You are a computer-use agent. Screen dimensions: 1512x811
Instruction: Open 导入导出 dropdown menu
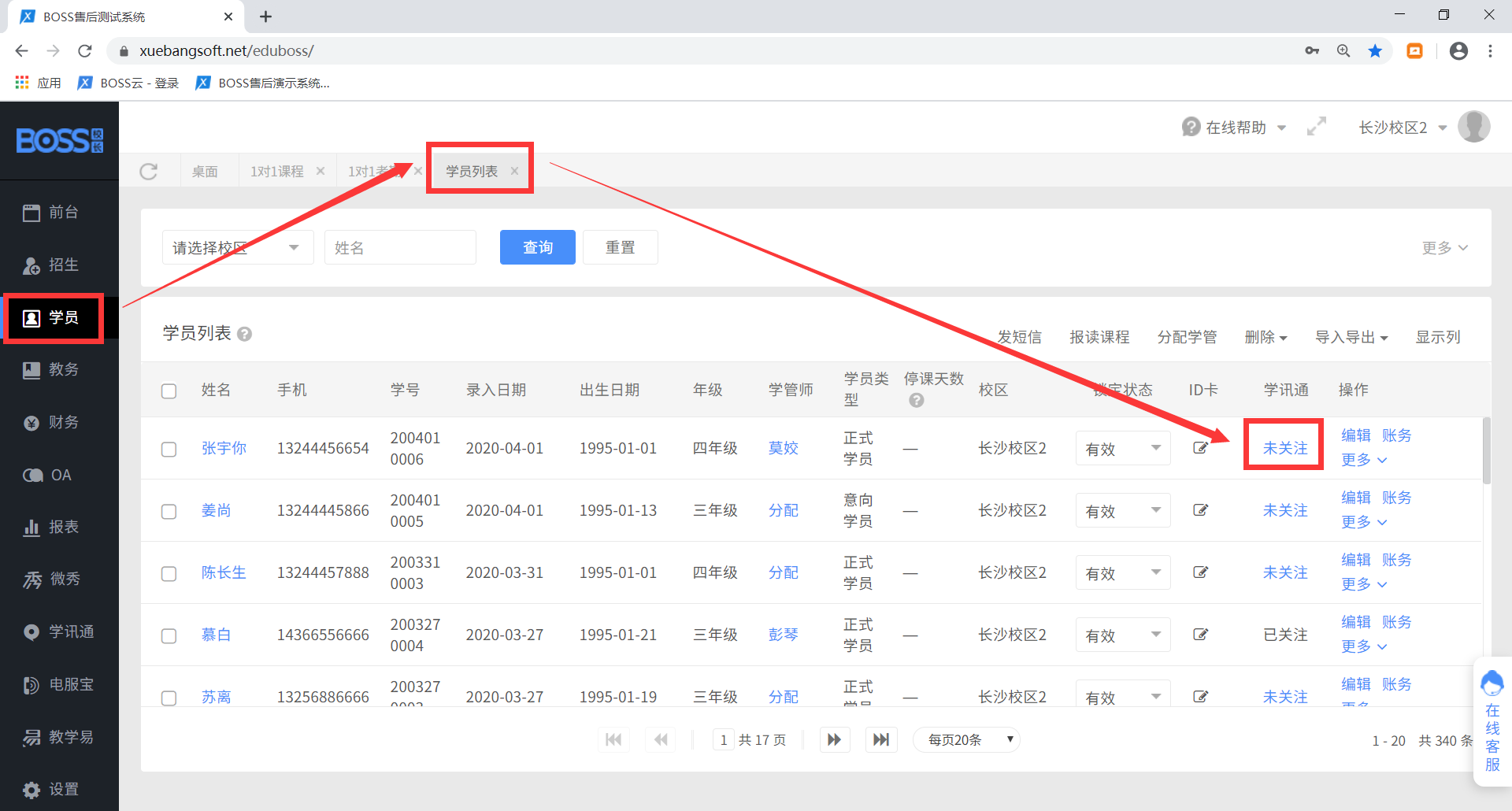[1351, 337]
